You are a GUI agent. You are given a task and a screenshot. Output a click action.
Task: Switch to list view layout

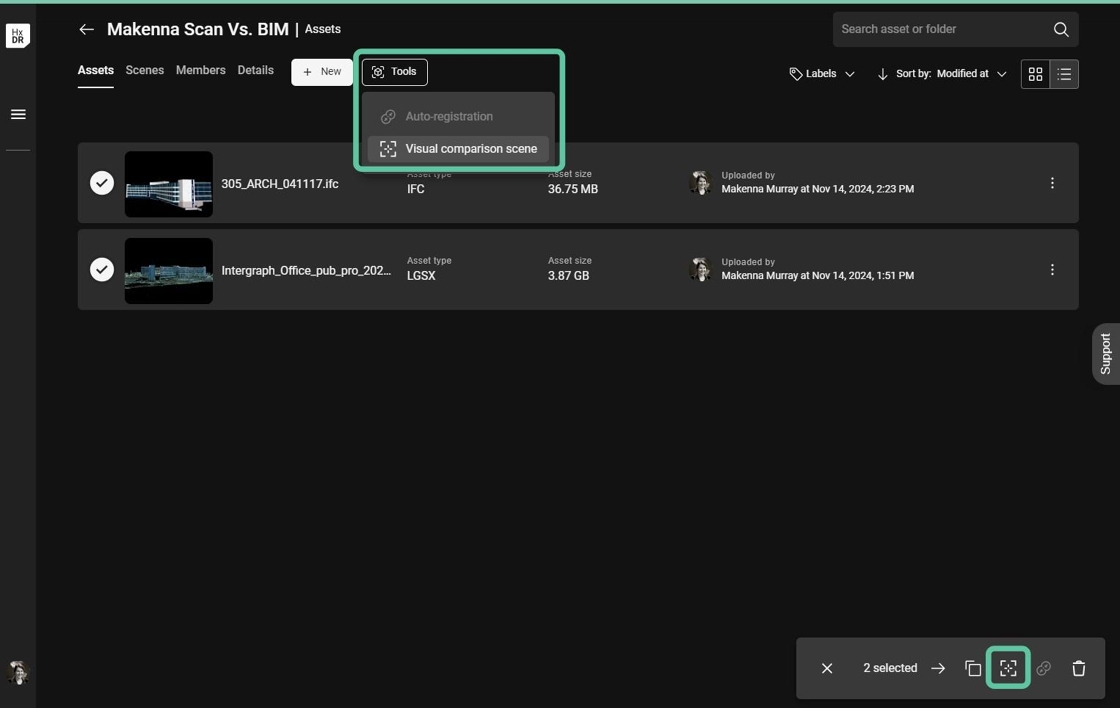click(x=1064, y=74)
